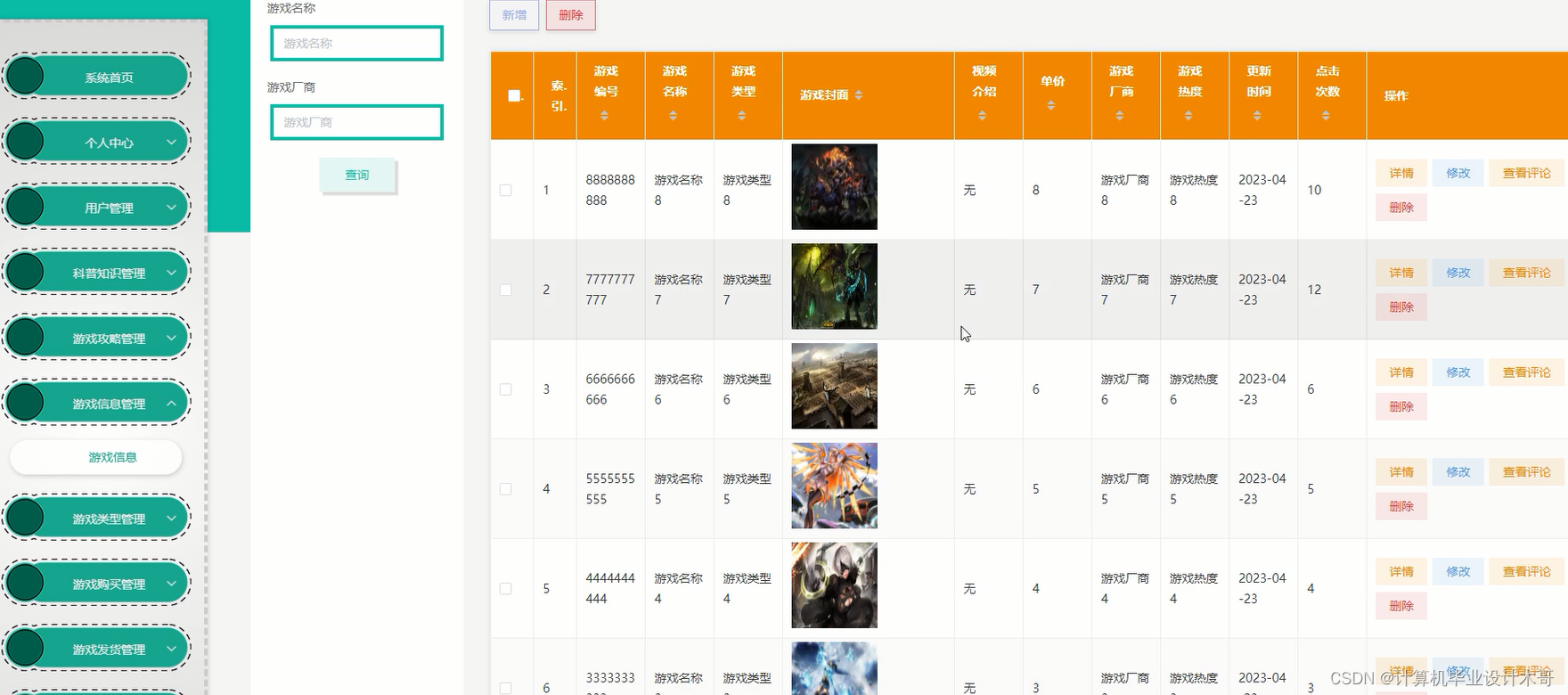Click the 新增 button
1568x695 pixels.
pyautogui.click(x=514, y=15)
